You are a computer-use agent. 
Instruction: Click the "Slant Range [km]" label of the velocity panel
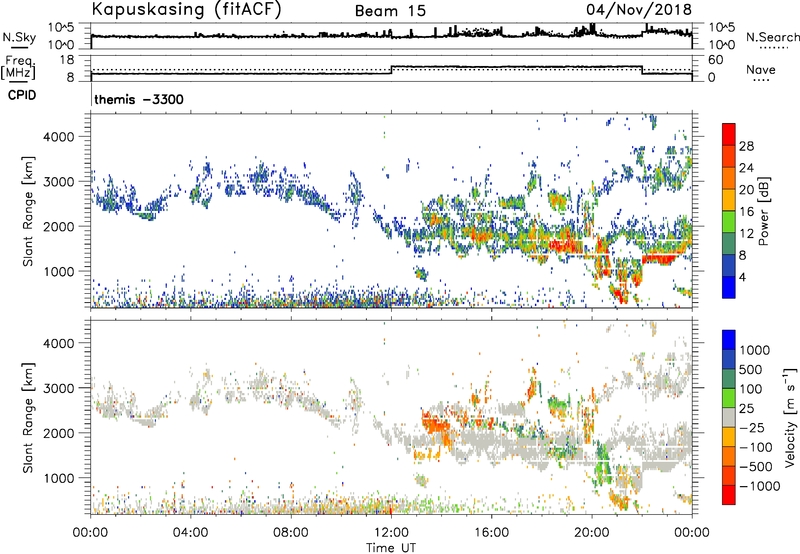tap(28, 417)
